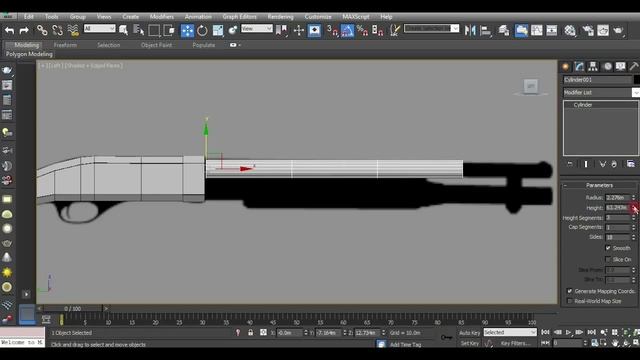Viewport: 640px width, 360px height.
Task: Open the Curve Editor icon
Action: coord(537,30)
